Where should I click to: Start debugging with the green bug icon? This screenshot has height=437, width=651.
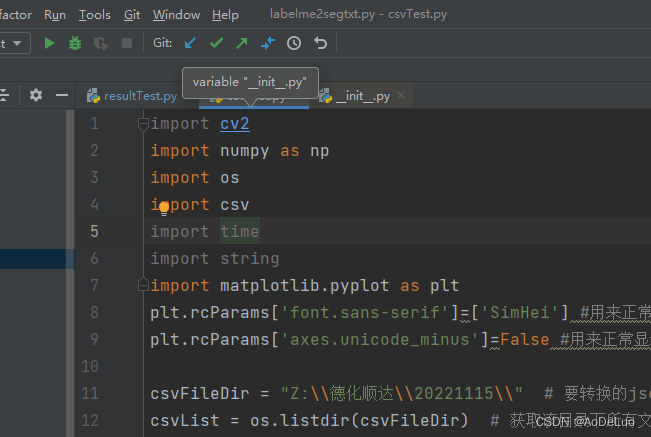point(75,43)
